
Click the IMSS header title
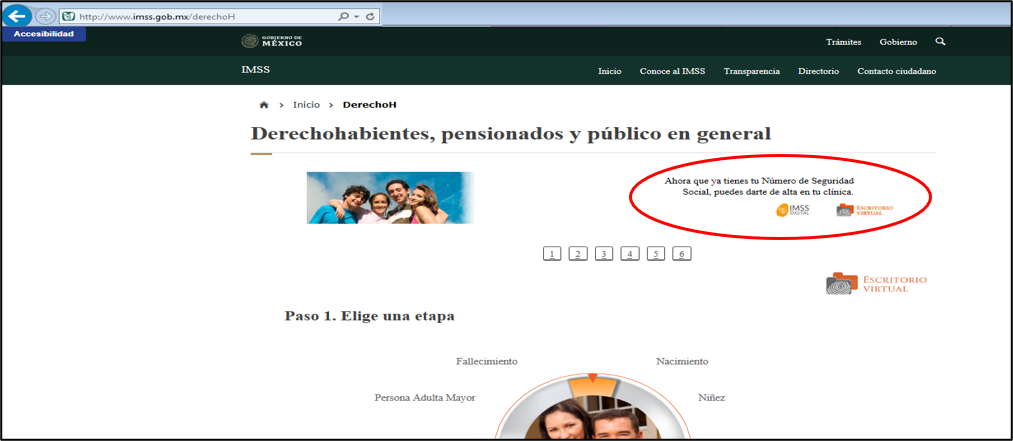pyautogui.click(x=255, y=70)
